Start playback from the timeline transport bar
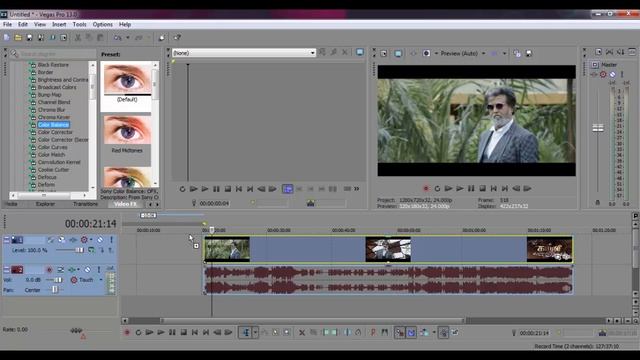This screenshot has height=360, width=640. (x=161, y=333)
